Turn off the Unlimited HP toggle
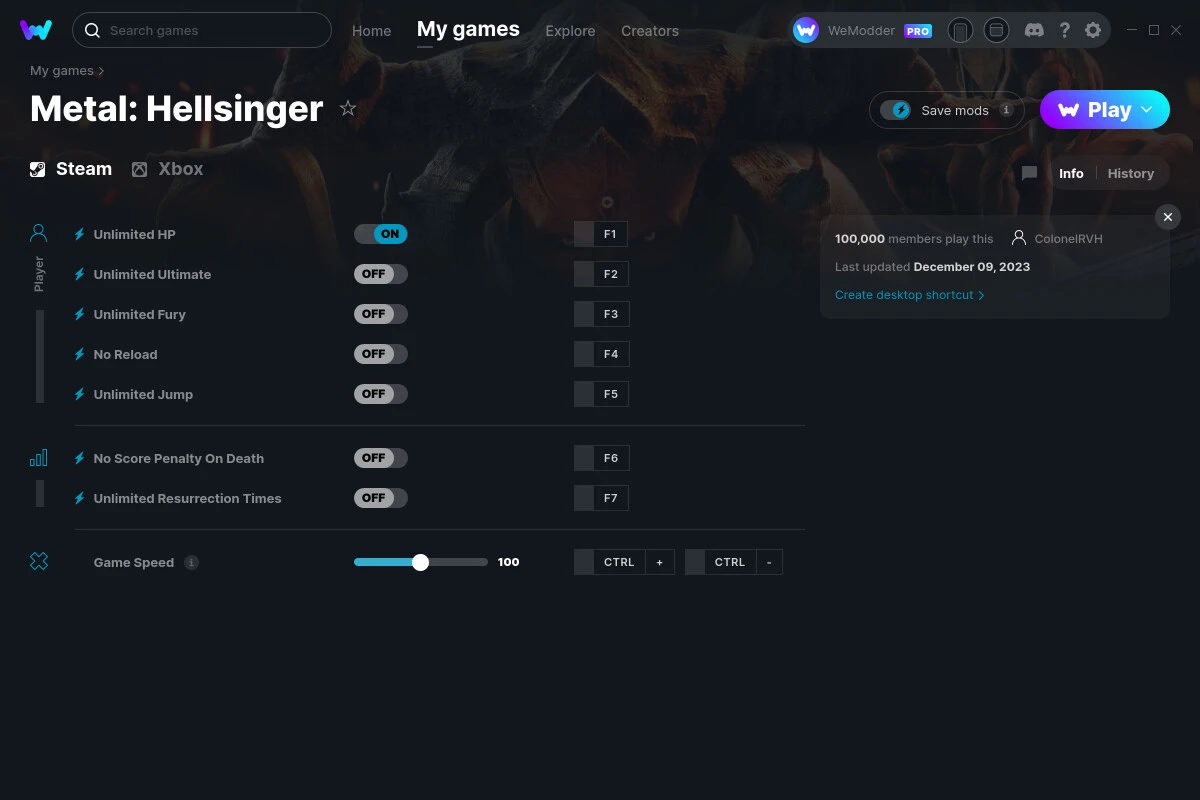1200x800 pixels. click(381, 234)
